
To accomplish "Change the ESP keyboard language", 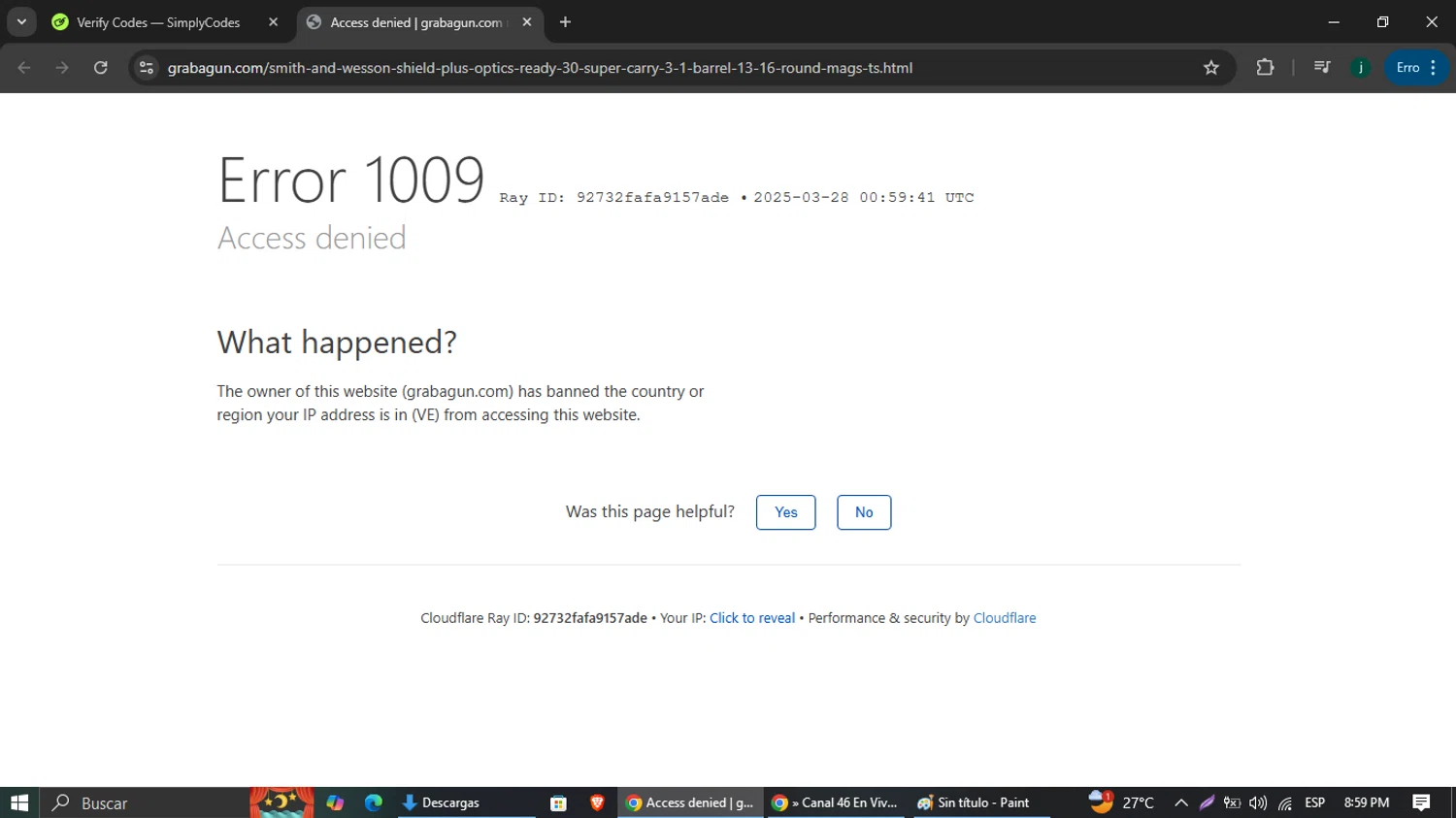I will [1315, 802].
